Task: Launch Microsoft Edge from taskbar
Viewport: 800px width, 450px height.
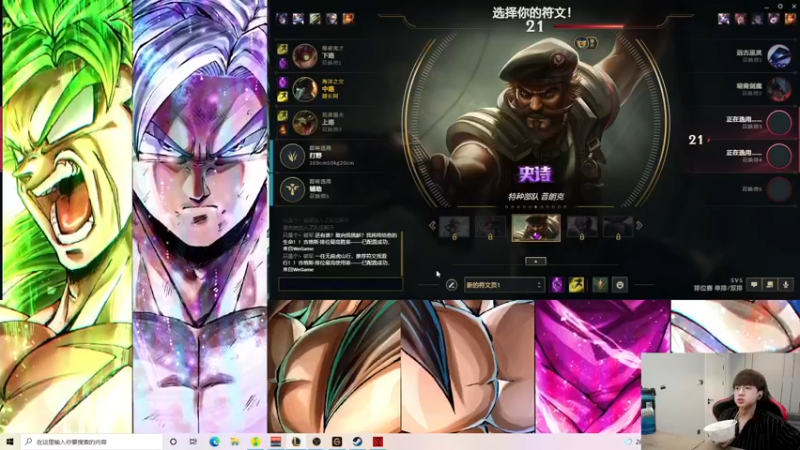Action: [x=214, y=441]
